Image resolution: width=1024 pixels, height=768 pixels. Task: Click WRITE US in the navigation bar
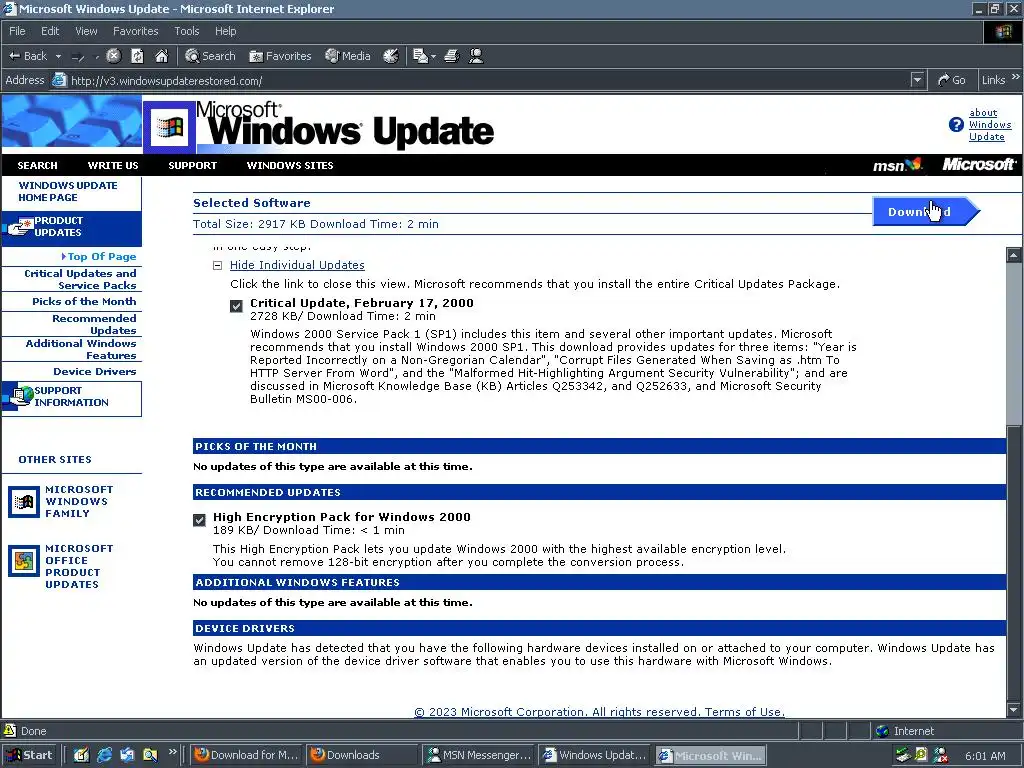[113, 166]
